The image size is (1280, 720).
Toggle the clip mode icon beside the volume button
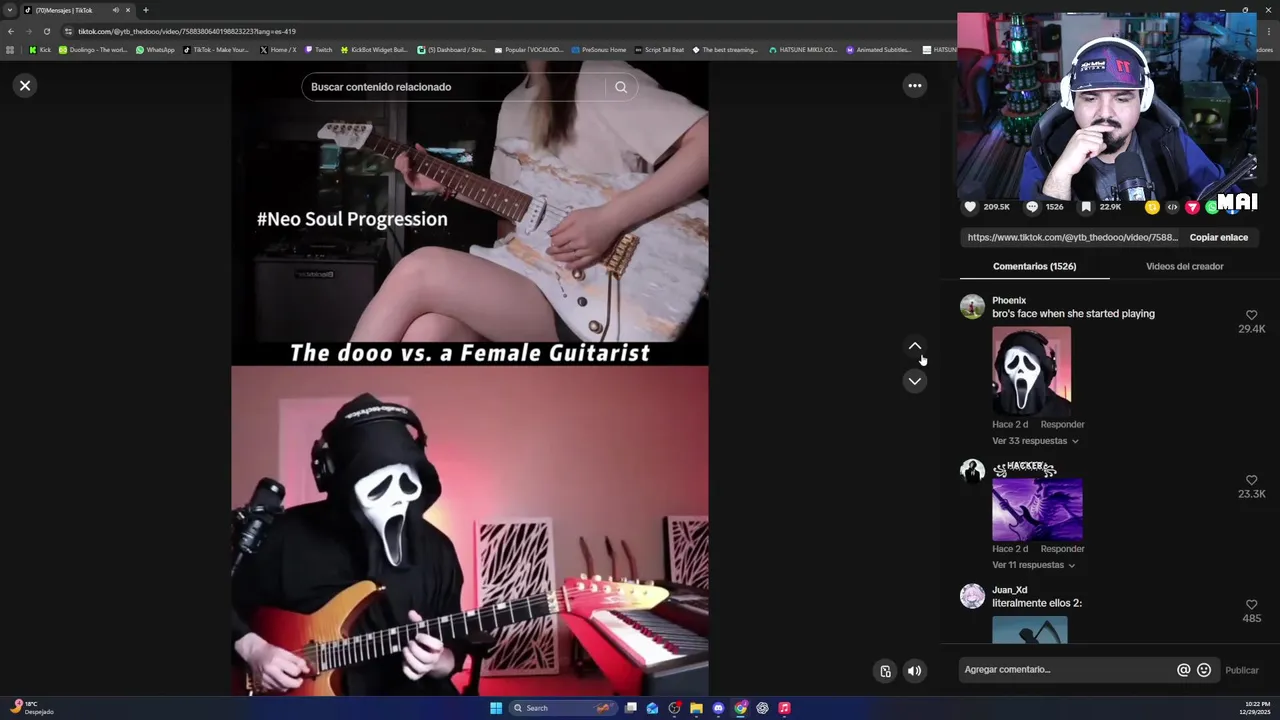(x=885, y=671)
